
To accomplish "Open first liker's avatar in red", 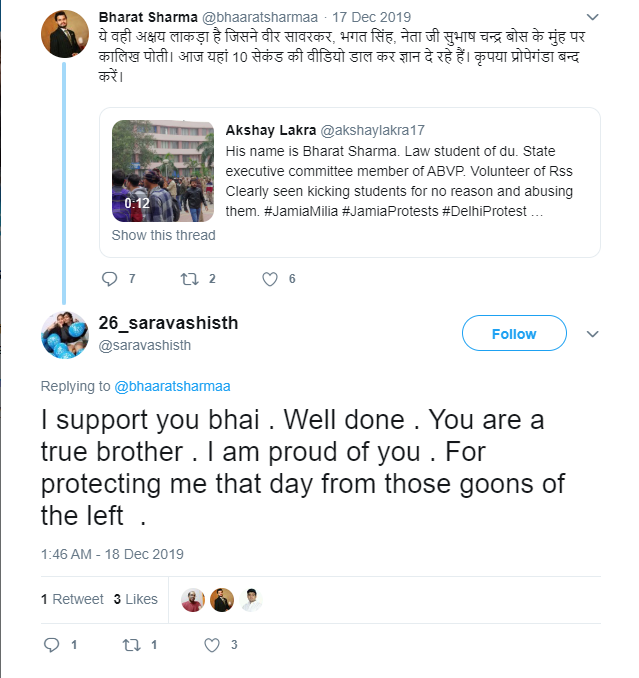I will point(193,600).
